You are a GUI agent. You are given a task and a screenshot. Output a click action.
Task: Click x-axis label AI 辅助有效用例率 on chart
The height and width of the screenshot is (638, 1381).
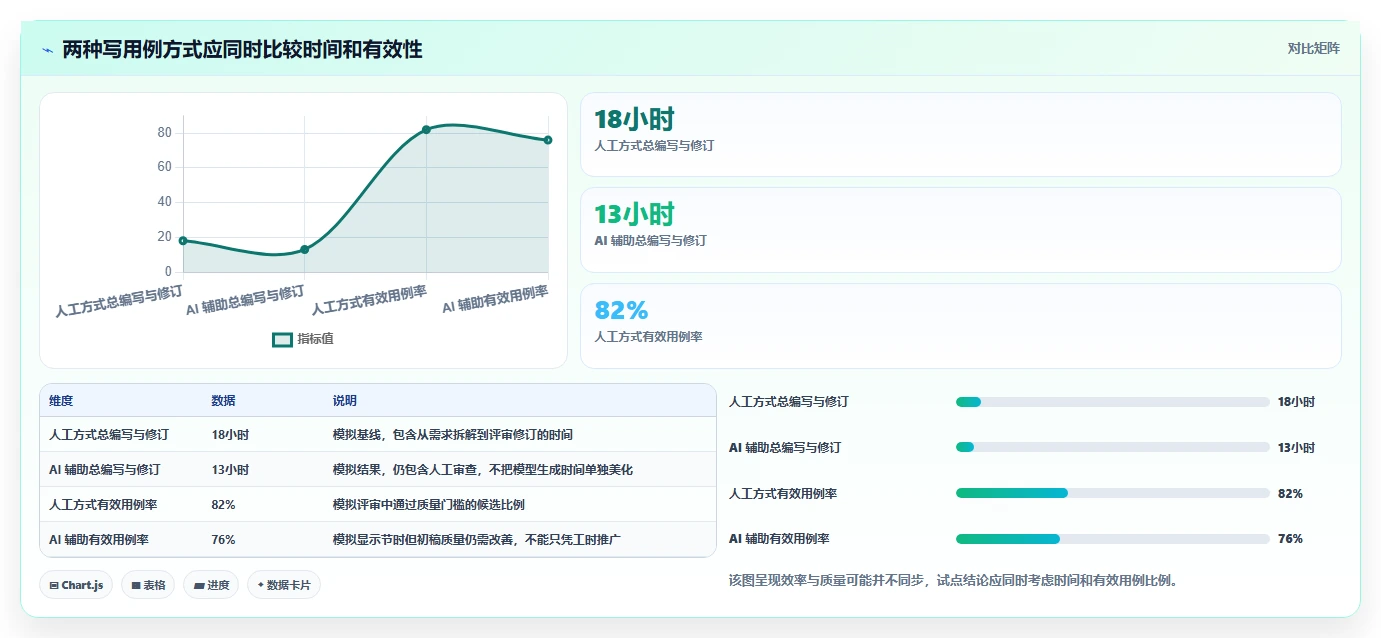(x=496, y=299)
